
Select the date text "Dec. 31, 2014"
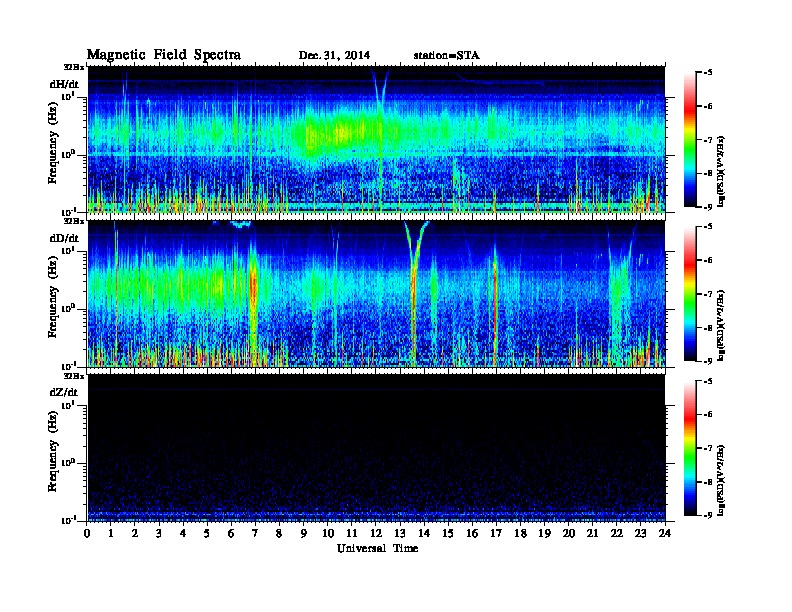tap(334, 56)
